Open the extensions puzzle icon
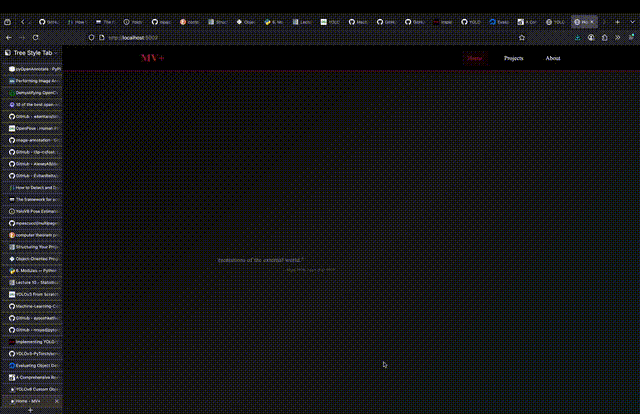The width and height of the screenshot is (640, 414). [x=604, y=38]
